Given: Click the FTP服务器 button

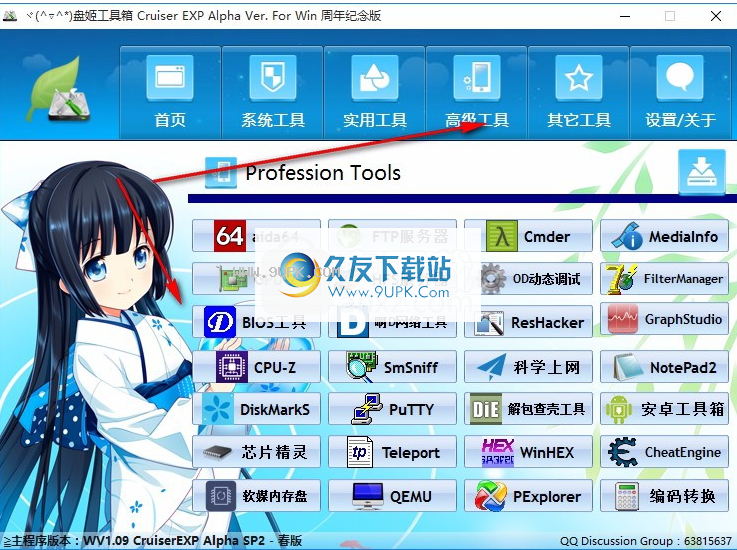Looking at the screenshot, I should point(392,236).
